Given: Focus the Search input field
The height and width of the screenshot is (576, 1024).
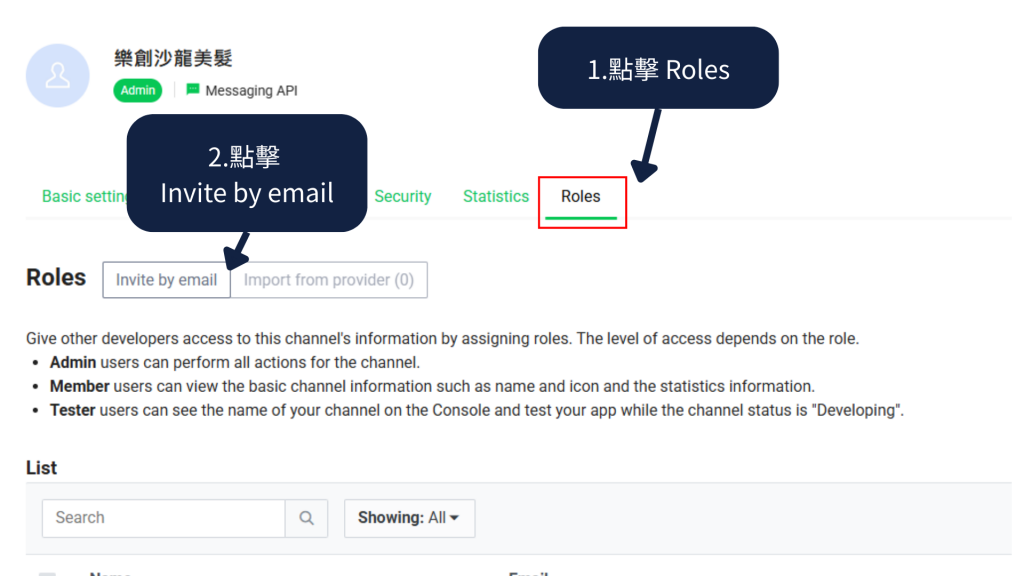Looking at the screenshot, I should pyautogui.click(x=164, y=518).
